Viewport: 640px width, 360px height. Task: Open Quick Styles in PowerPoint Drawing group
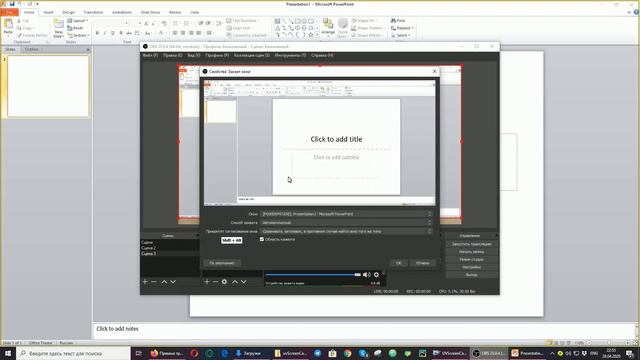coord(343,28)
